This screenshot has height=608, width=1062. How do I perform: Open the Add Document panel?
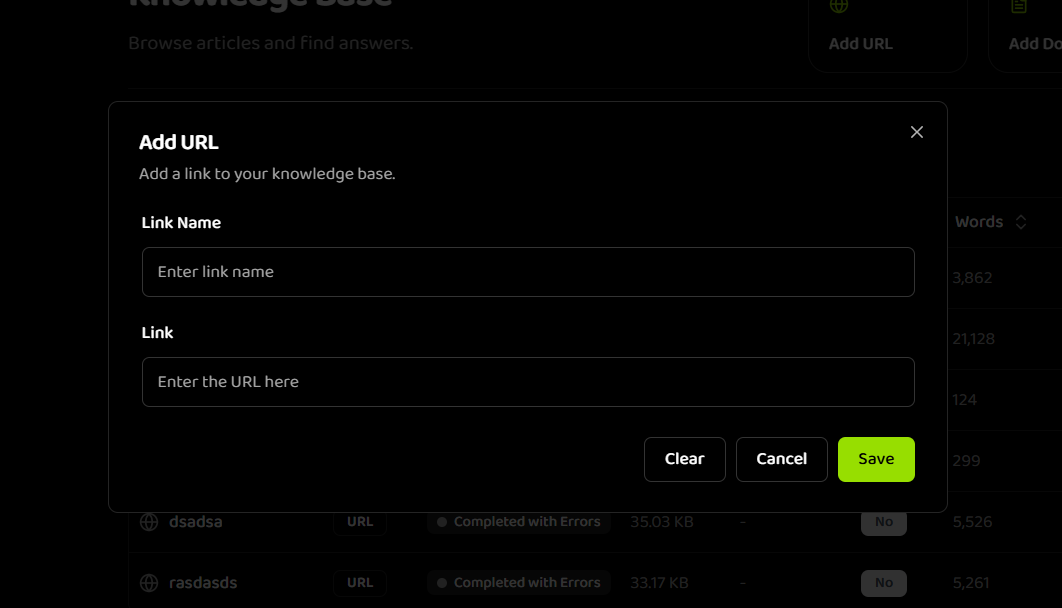(1035, 30)
